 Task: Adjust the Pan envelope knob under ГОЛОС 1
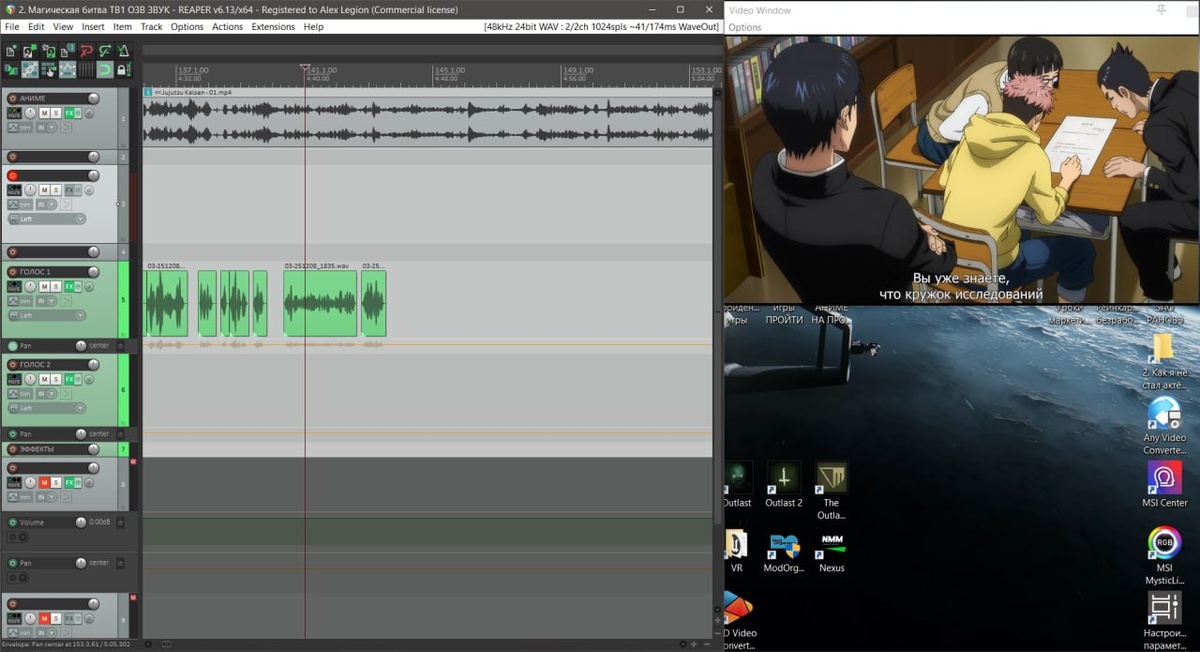[81, 346]
